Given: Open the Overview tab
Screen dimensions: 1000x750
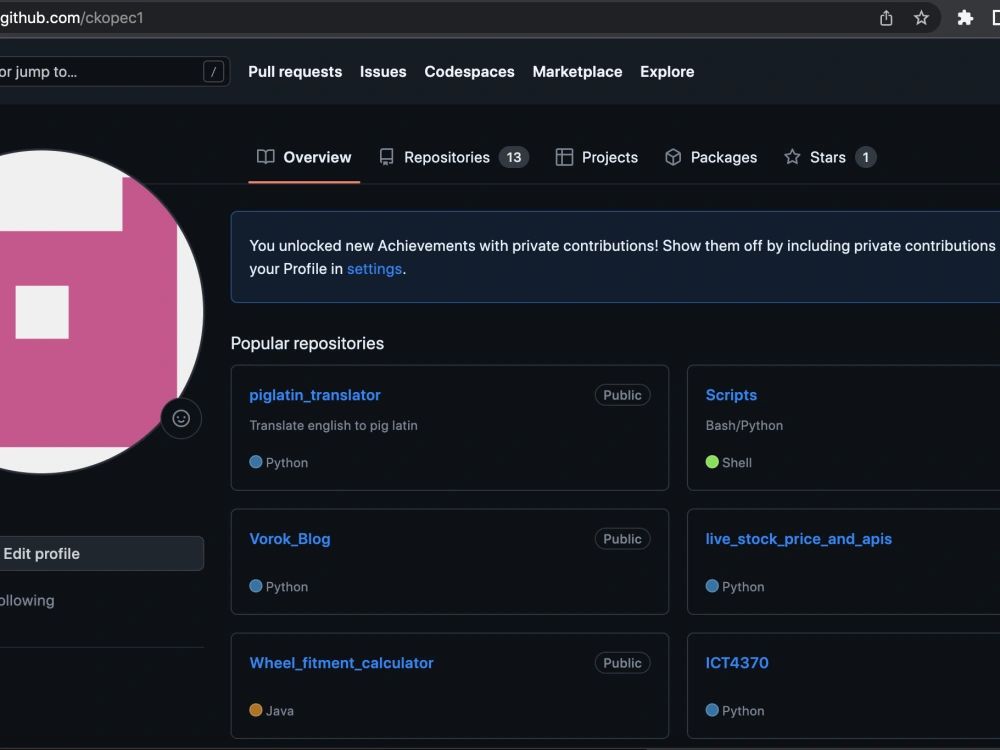Looking at the screenshot, I should point(304,158).
